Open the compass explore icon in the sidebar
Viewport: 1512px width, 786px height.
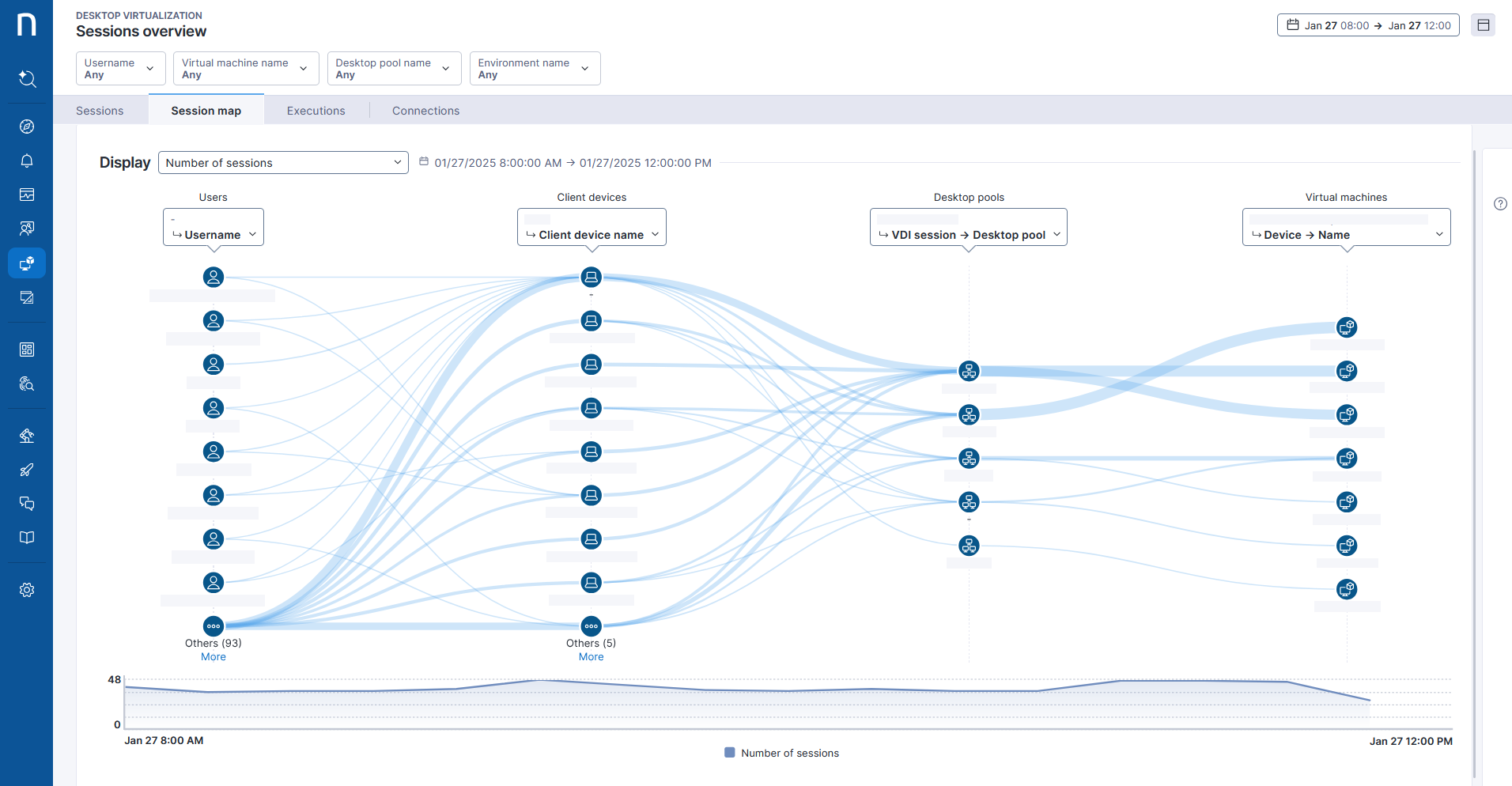click(27, 127)
